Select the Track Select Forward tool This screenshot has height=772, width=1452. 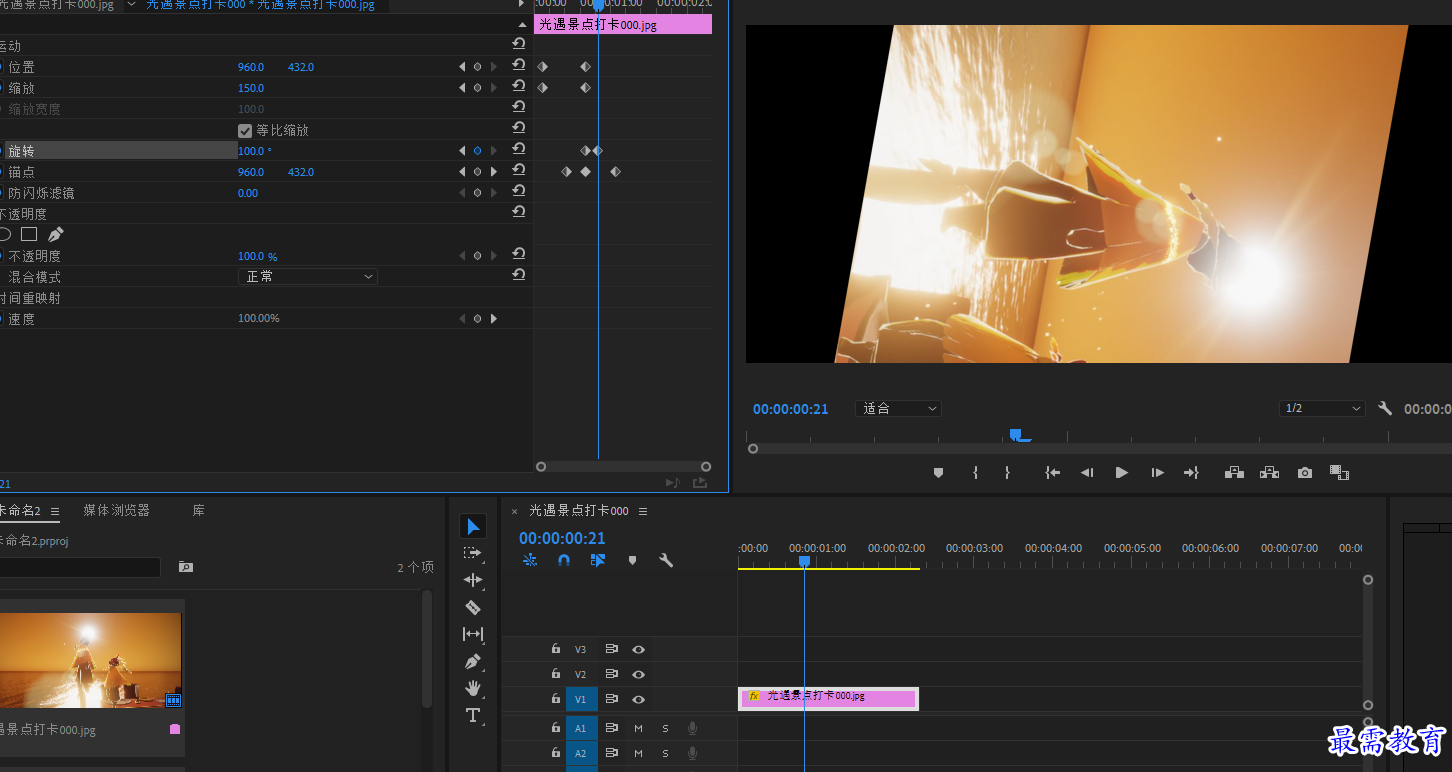point(473,553)
